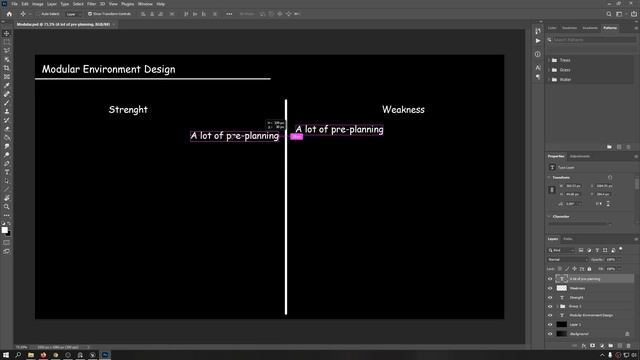Hide Layer 1 visibility eye
640x360 pixels.
pos(550,325)
